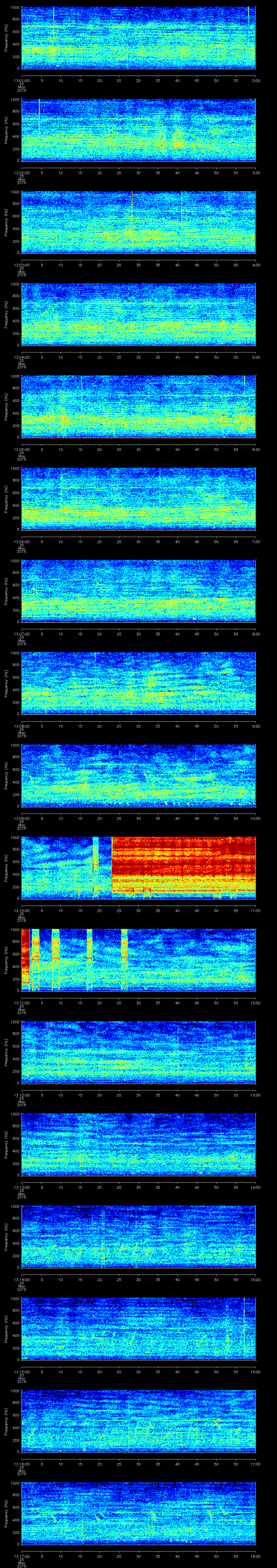Click the "14:00" end time label
The width and height of the screenshot is (277, 1568).
[255, 1187]
